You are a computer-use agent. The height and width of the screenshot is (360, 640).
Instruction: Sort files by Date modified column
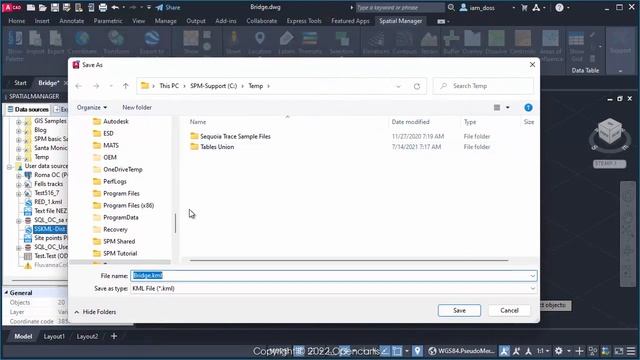(x=410, y=122)
